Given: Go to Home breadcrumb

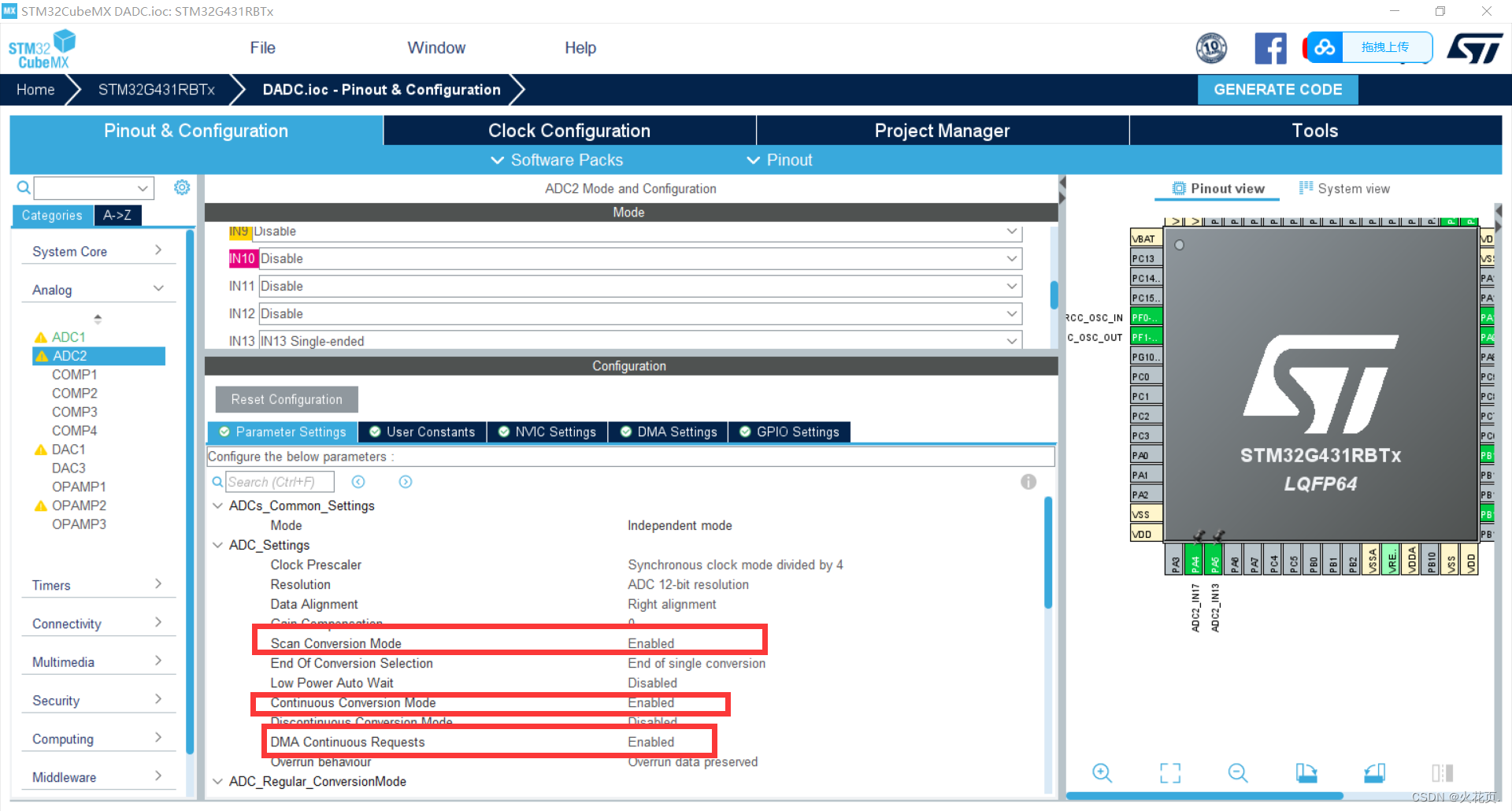Looking at the screenshot, I should click(35, 90).
